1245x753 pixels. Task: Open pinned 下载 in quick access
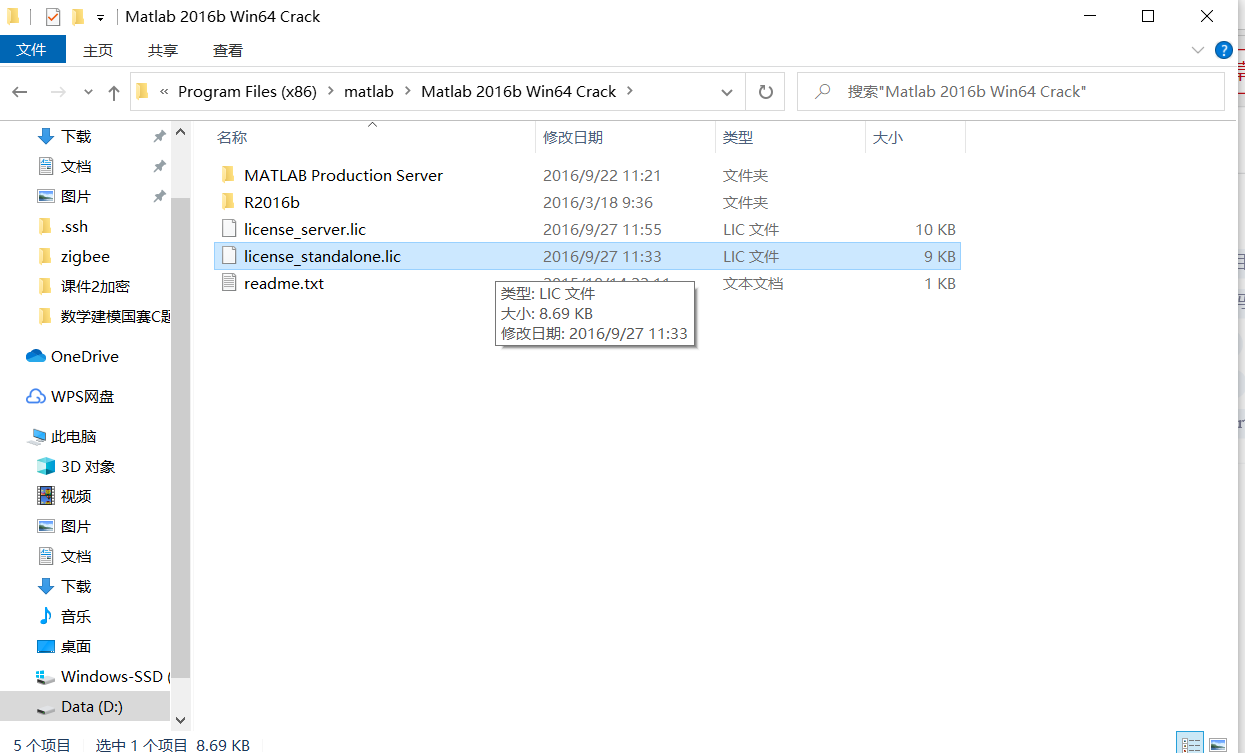click(76, 136)
